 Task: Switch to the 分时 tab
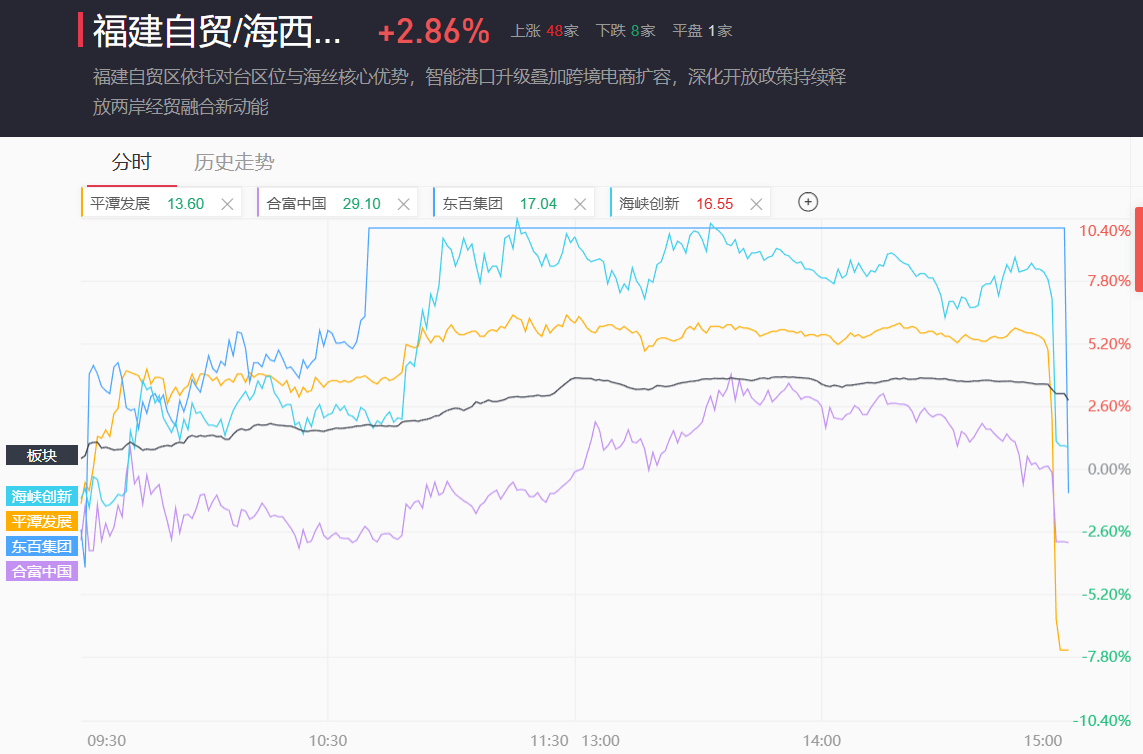131,163
